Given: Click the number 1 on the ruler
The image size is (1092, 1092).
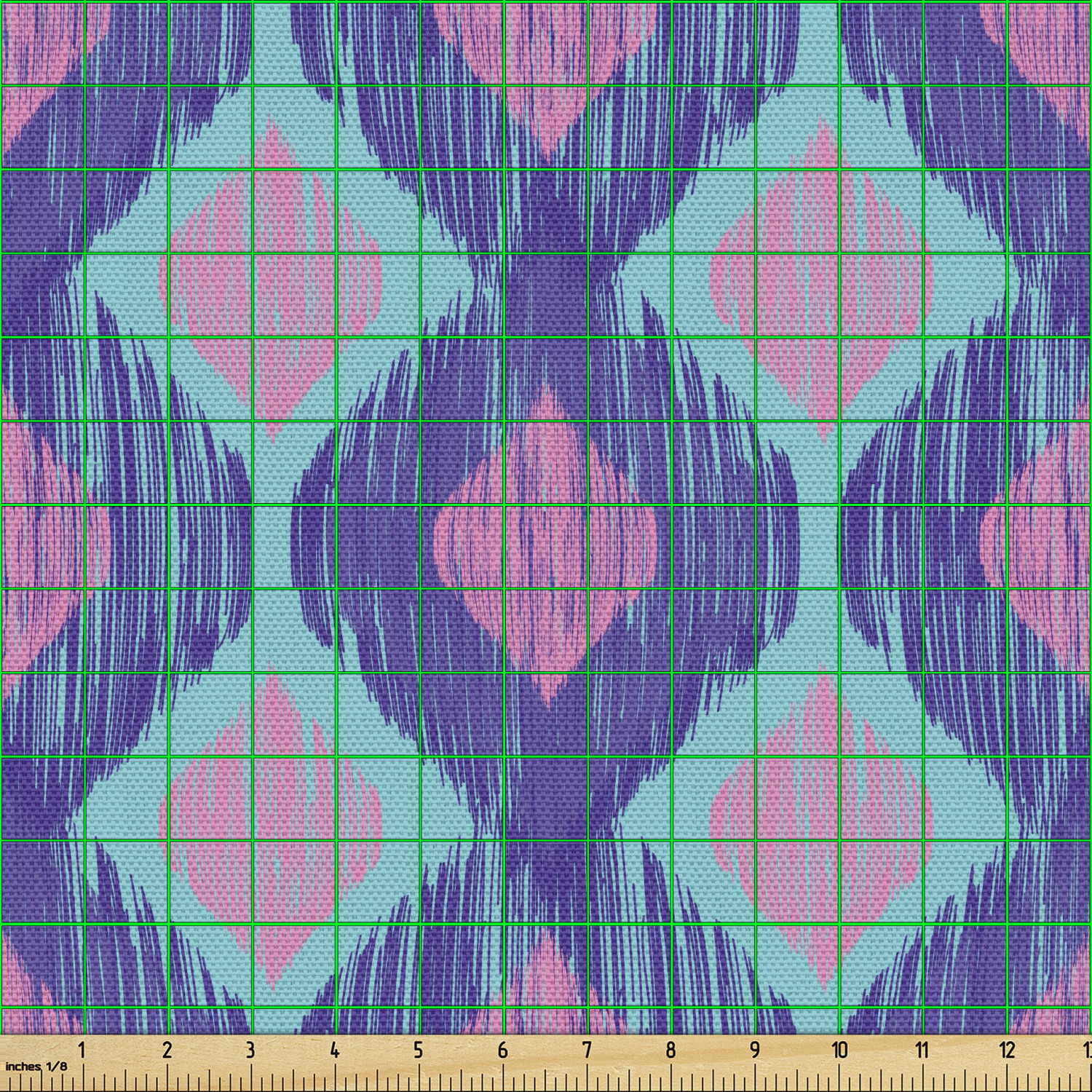Looking at the screenshot, I should coord(82,1050).
